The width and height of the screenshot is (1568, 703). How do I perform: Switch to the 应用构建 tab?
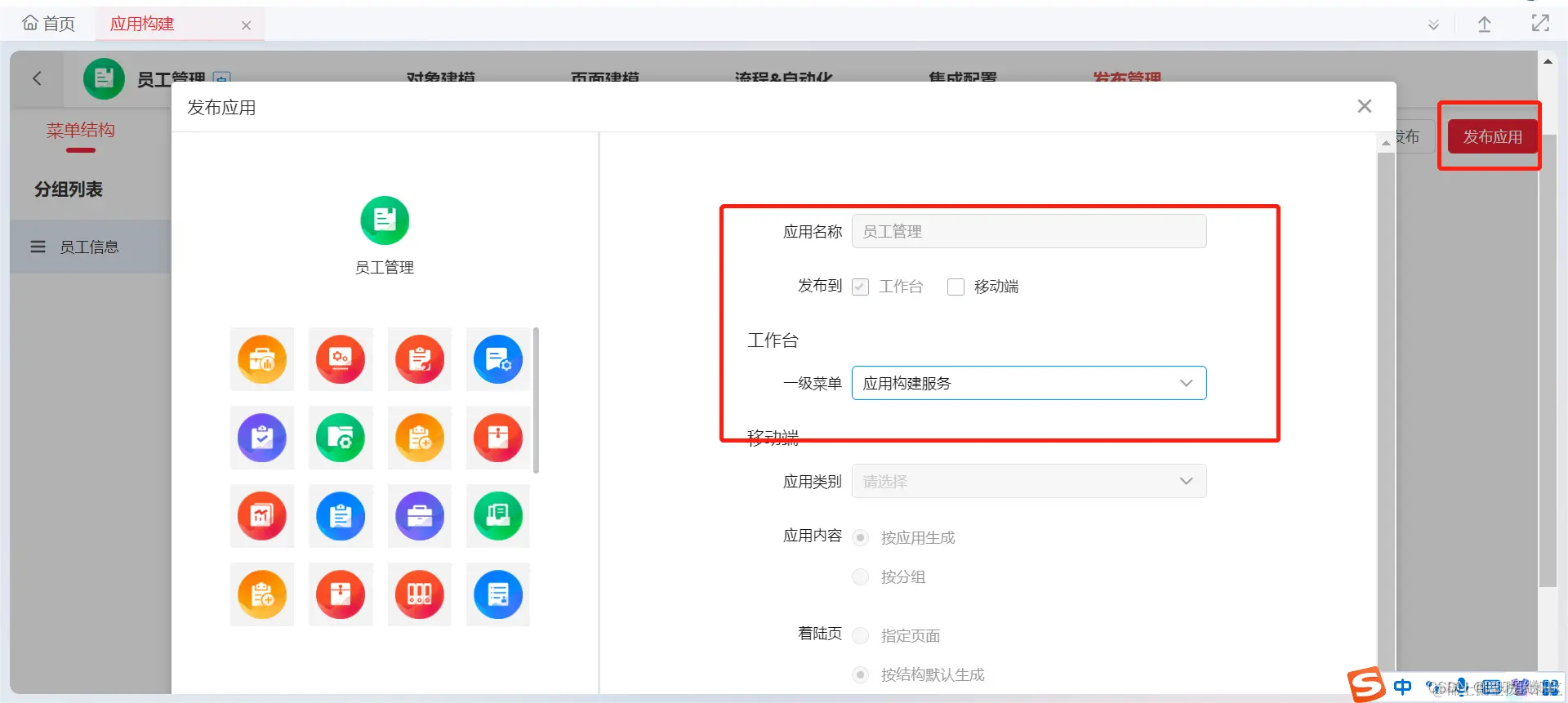point(142,24)
